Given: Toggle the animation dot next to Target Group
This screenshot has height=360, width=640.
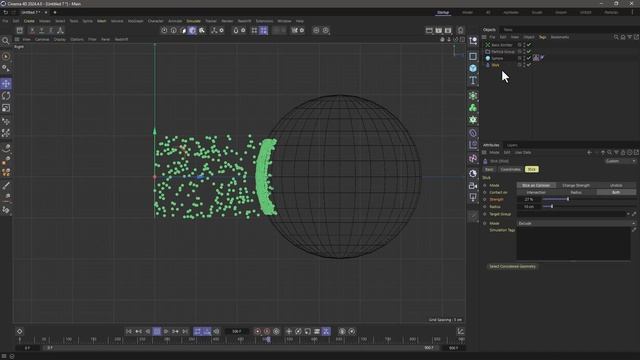Looking at the screenshot, I should tap(485, 214).
